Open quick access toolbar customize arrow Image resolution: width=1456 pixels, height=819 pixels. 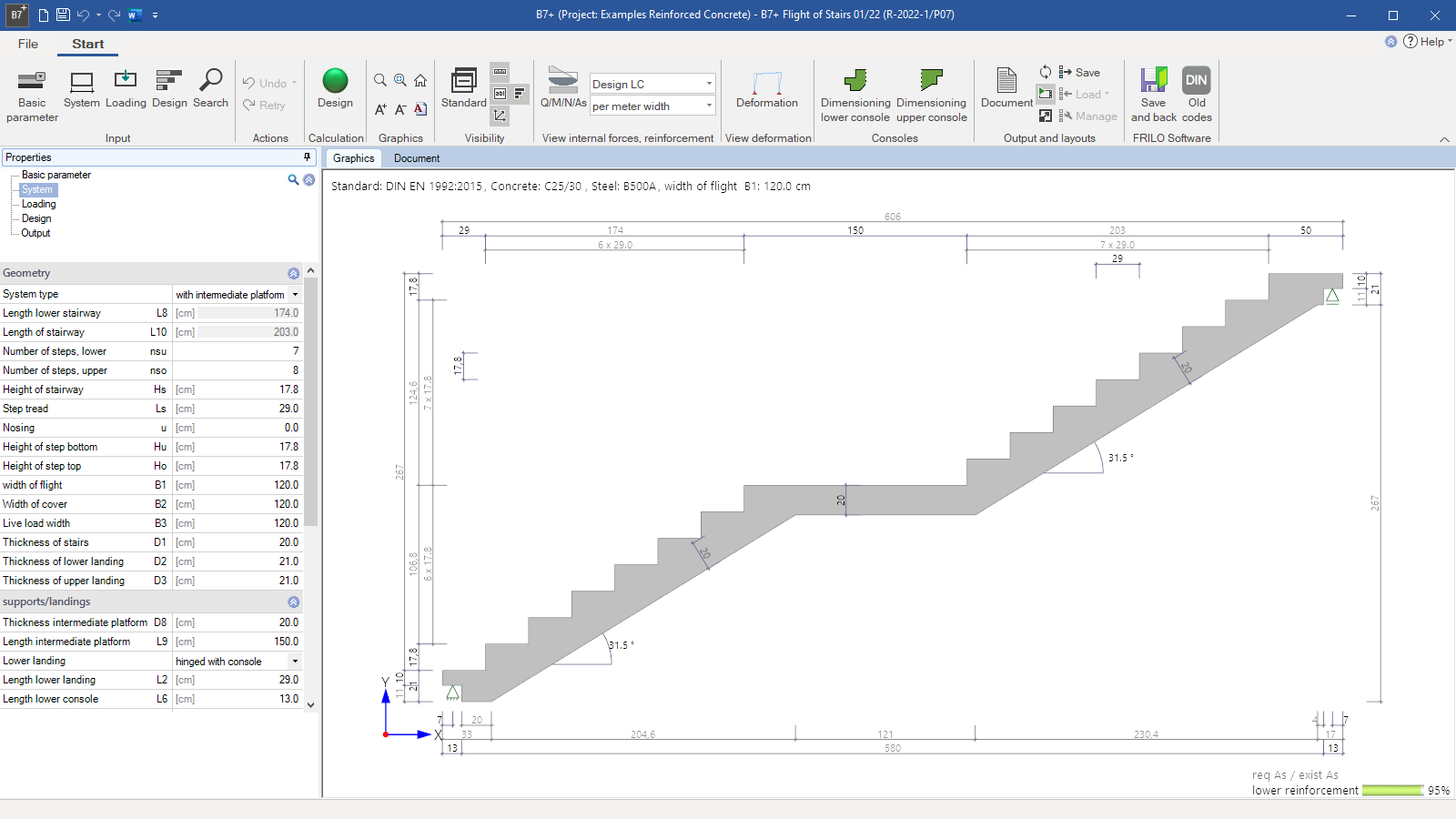click(x=155, y=15)
